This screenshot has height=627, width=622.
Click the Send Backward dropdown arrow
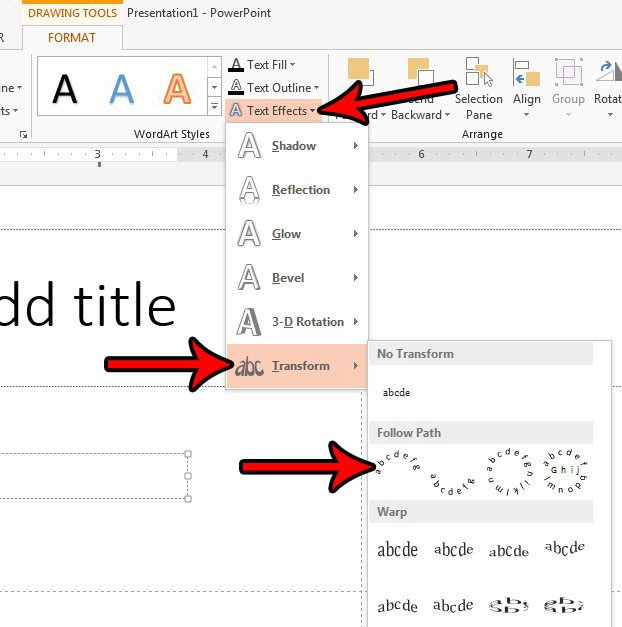[x=448, y=115]
